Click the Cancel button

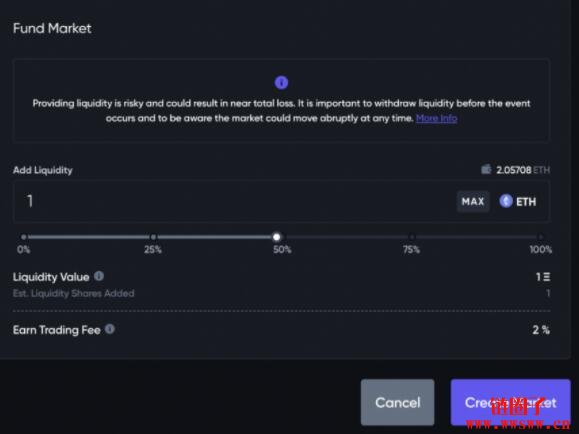click(x=398, y=402)
